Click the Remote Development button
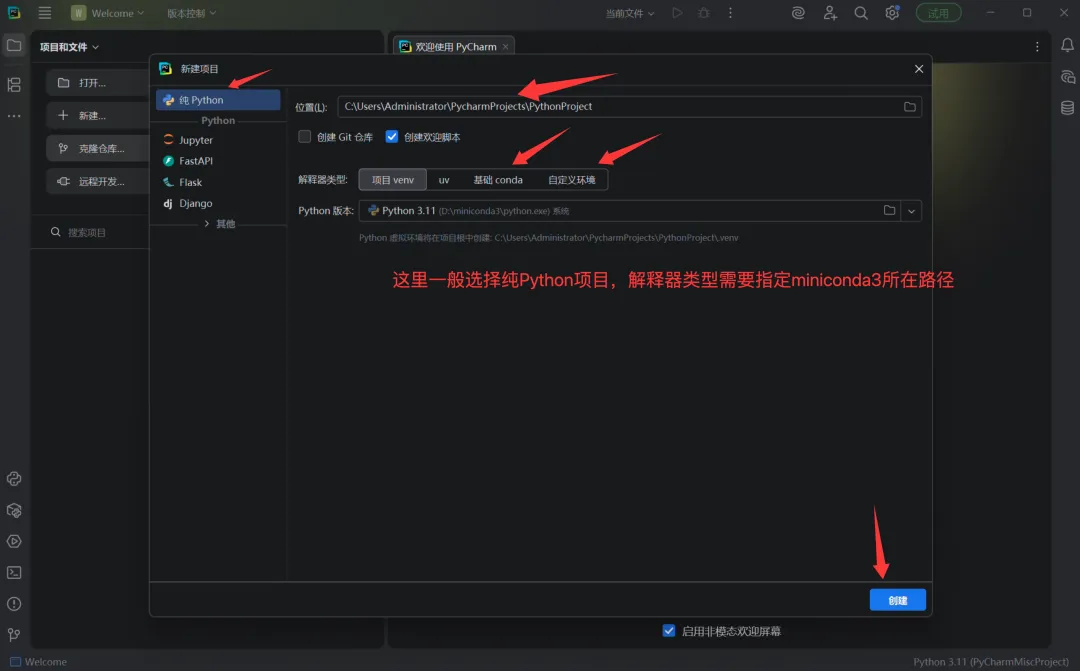This screenshot has height=671, width=1080. click(98, 181)
